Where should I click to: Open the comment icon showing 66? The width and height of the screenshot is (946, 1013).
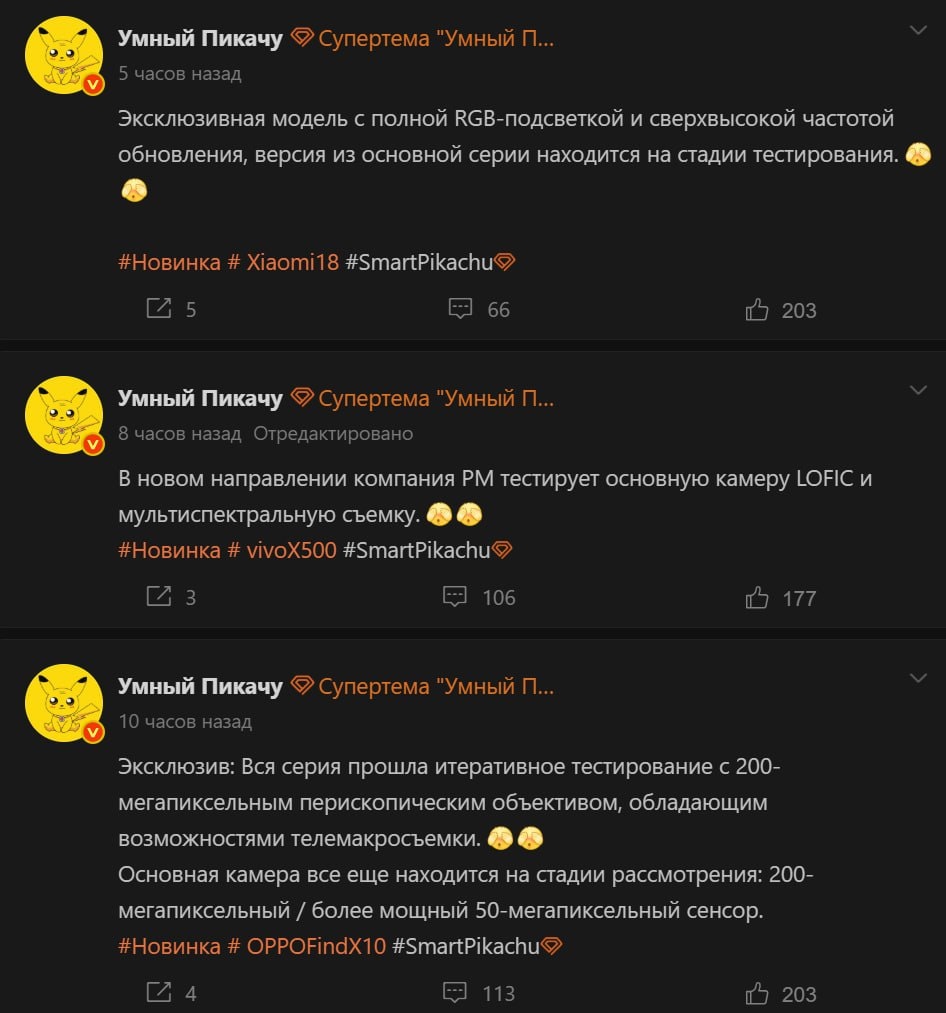pyautogui.click(x=460, y=309)
